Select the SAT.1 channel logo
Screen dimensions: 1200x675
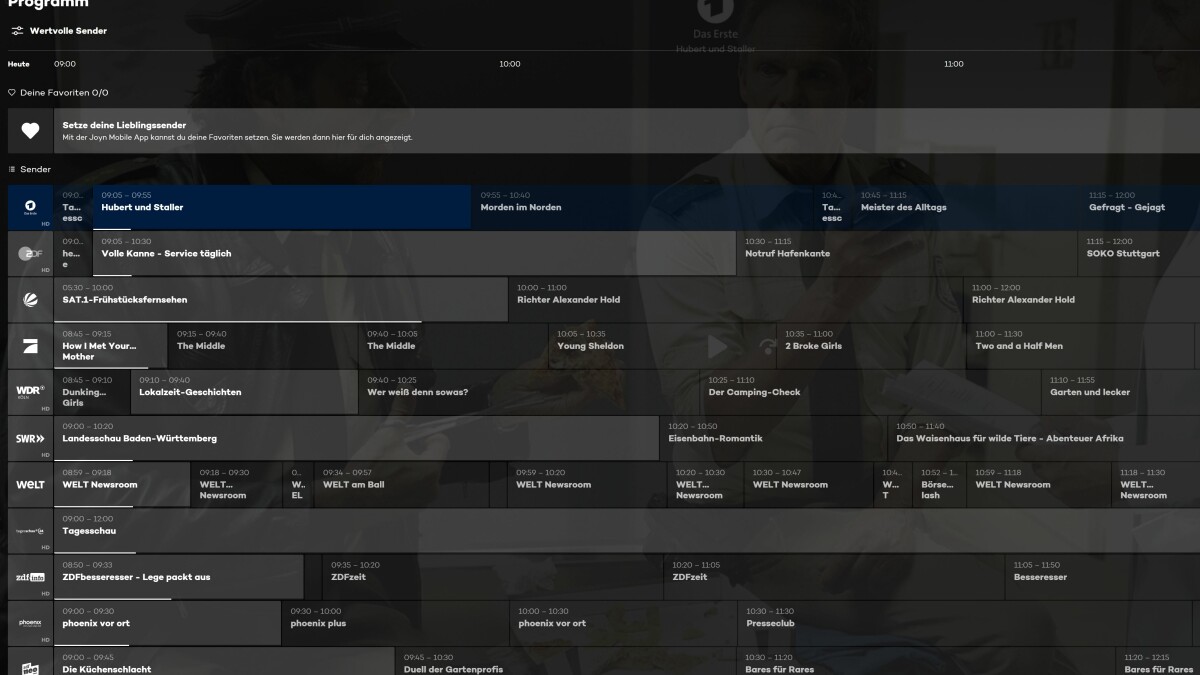tap(30, 299)
